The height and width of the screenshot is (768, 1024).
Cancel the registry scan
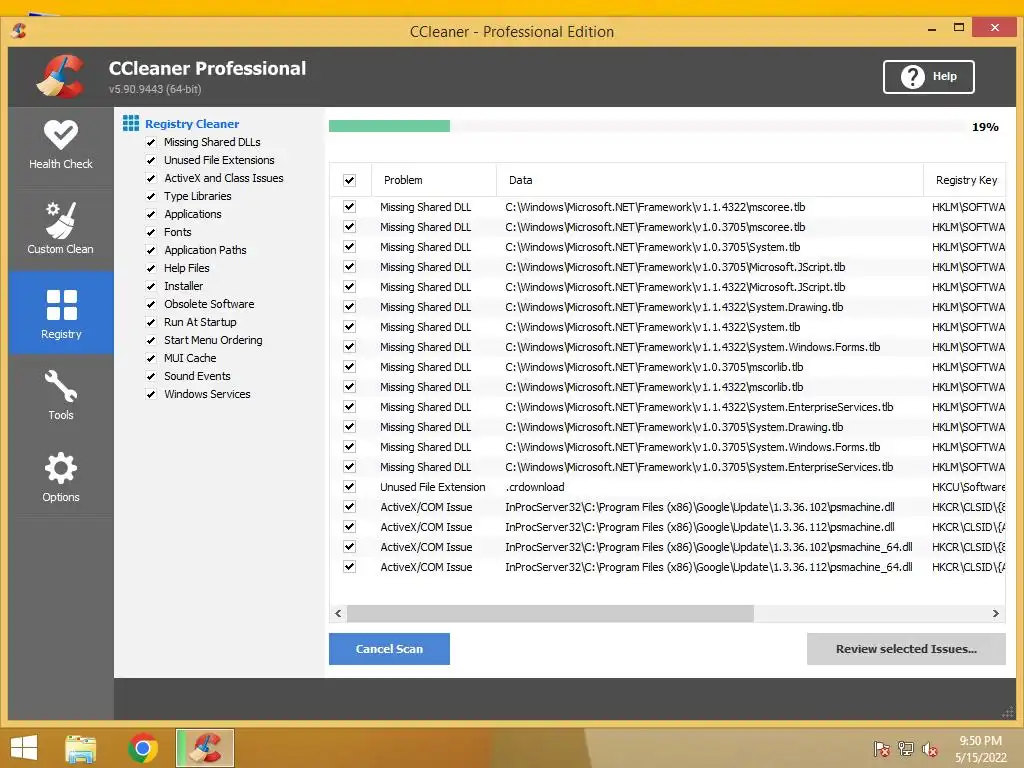pos(389,649)
